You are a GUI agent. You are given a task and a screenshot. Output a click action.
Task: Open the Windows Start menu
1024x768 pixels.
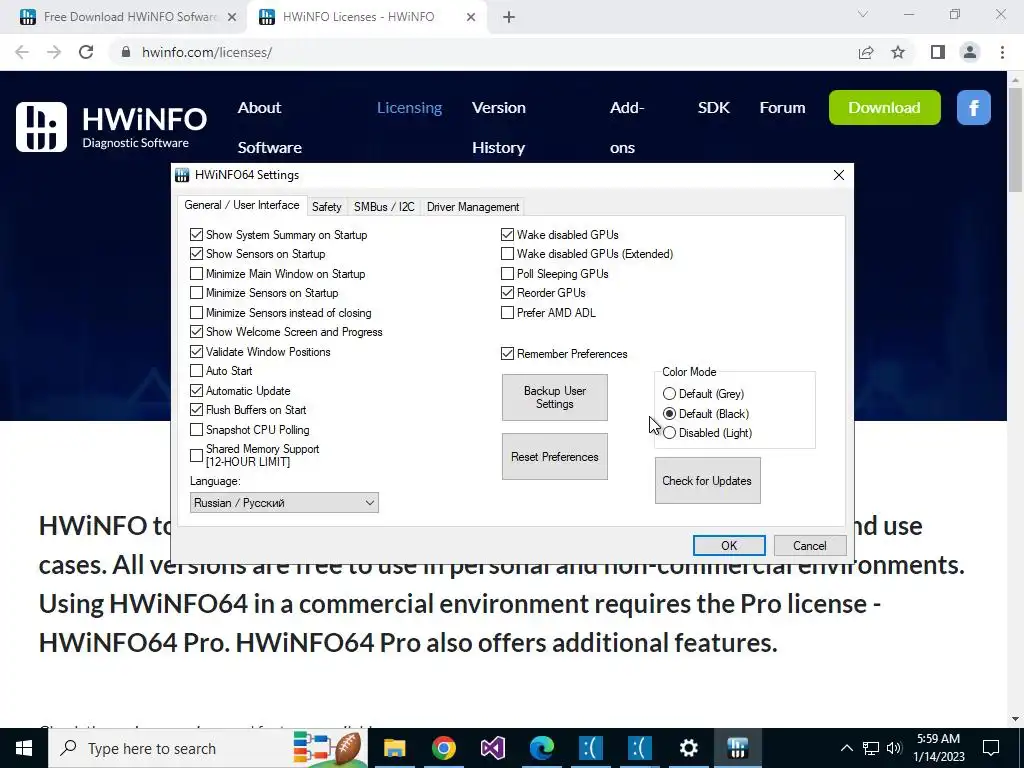click(24, 748)
